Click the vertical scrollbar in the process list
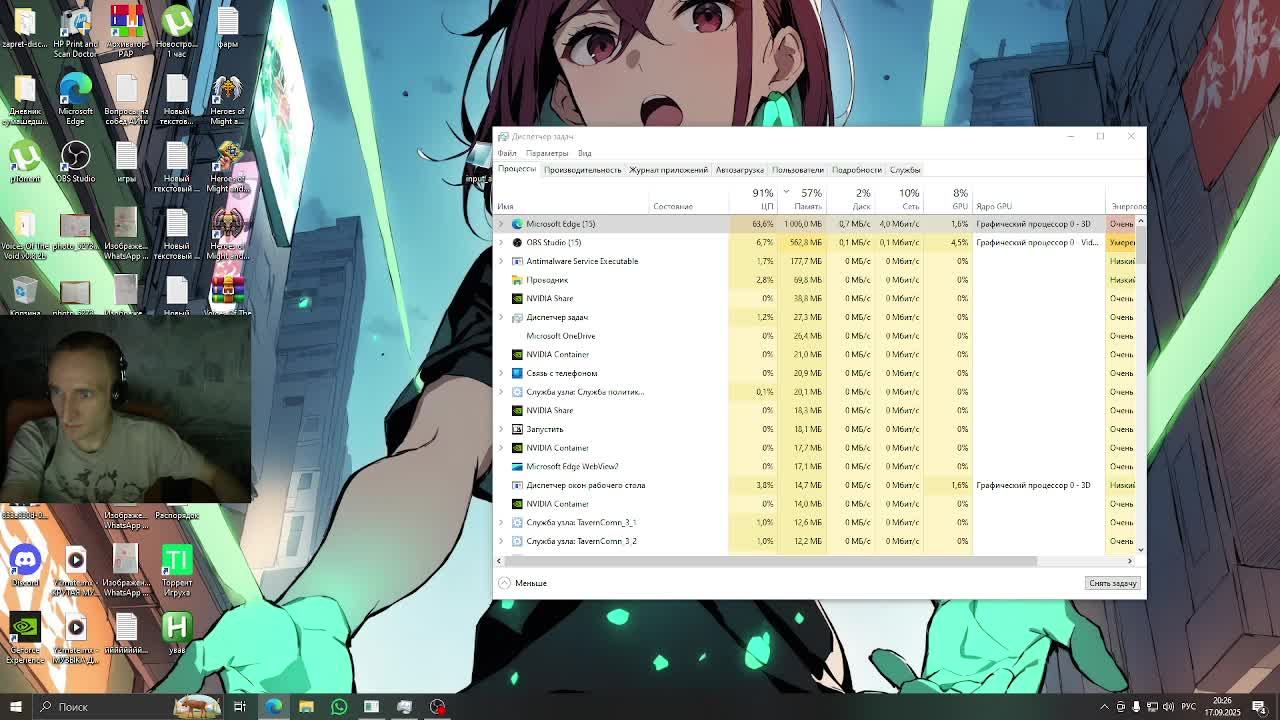The width and height of the screenshot is (1280, 720). 1140,246
